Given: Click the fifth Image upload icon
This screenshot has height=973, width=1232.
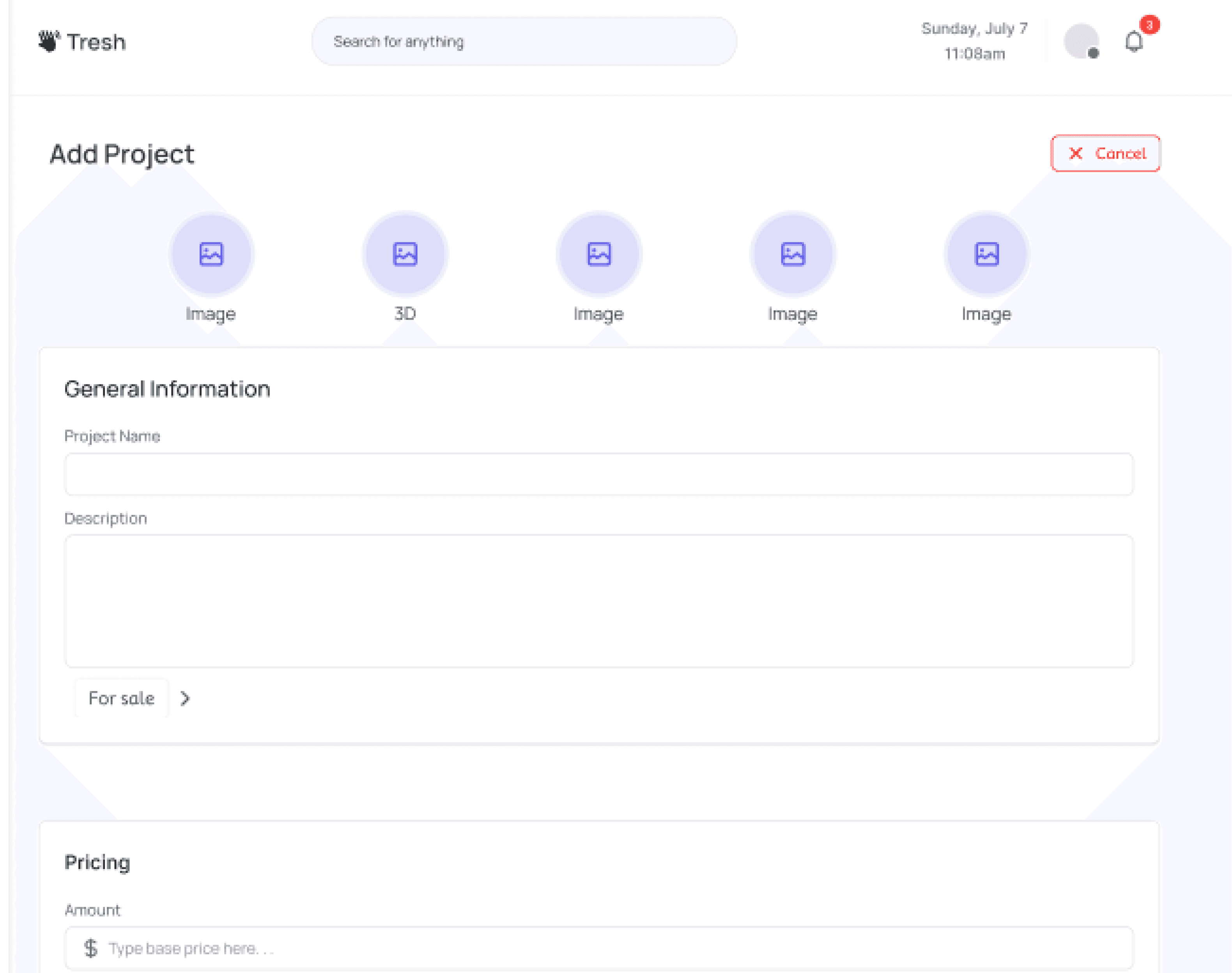Looking at the screenshot, I should tap(986, 254).
